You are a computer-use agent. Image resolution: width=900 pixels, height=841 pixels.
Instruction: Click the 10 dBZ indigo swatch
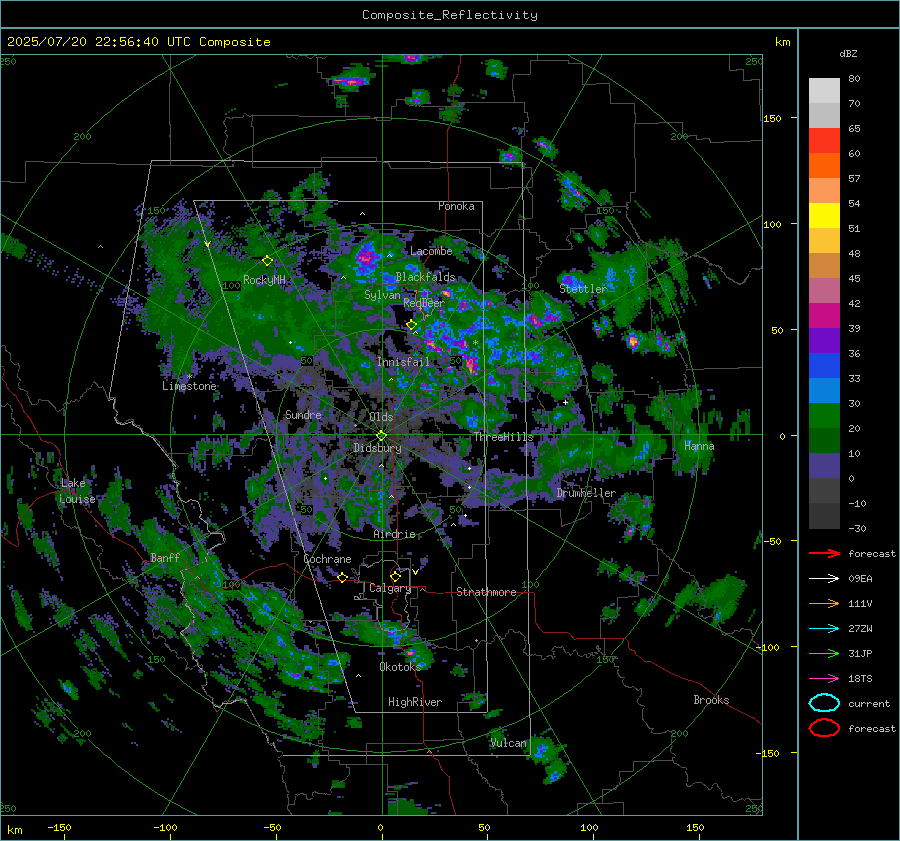point(824,466)
